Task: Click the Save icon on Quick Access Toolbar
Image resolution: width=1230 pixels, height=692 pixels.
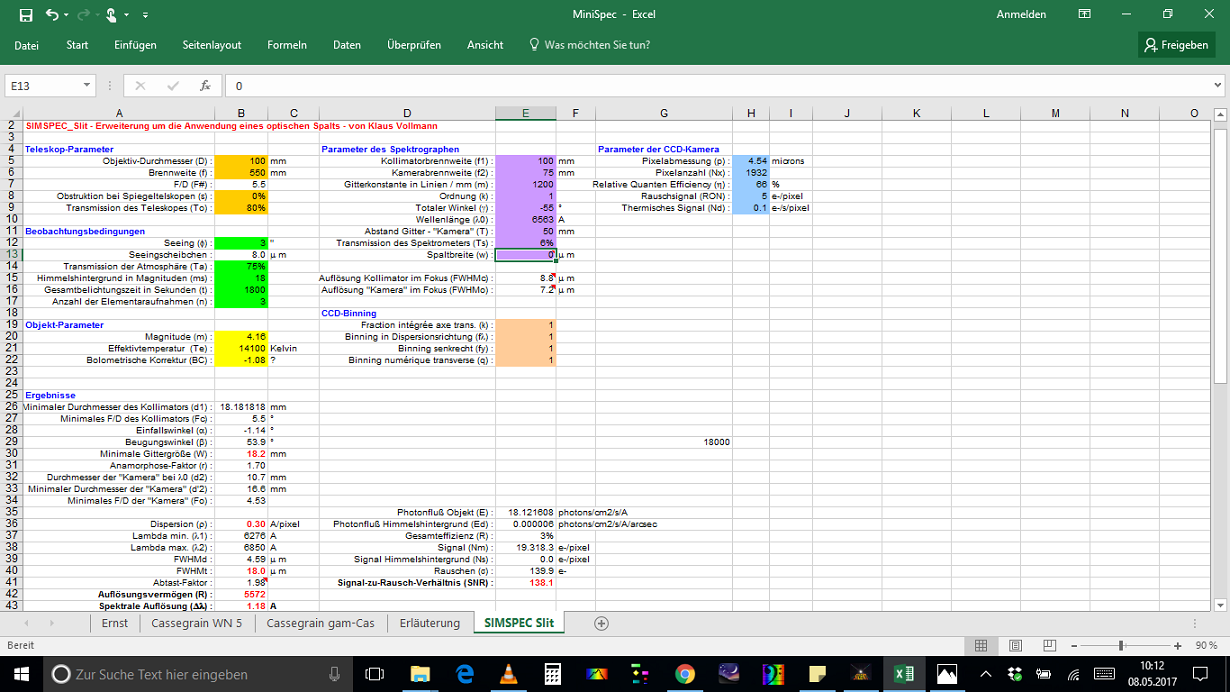Action: pyautogui.click(x=26, y=14)
